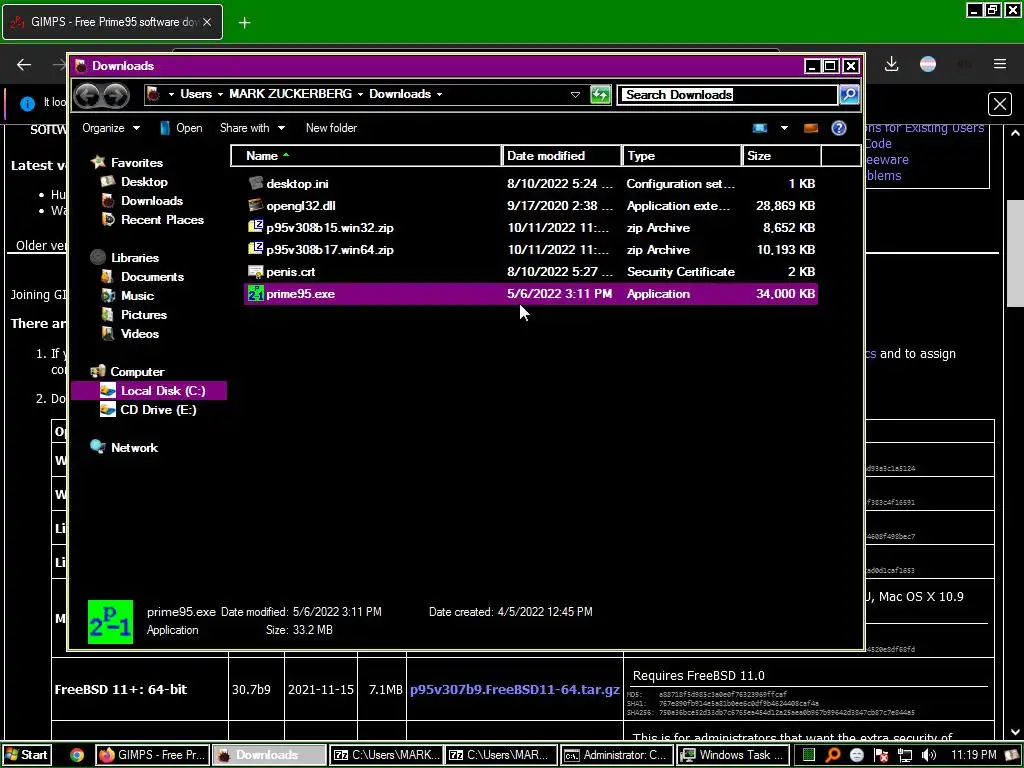Viewport: 1024px width, 768px height.
Task: Switch to Windows Task Manager taskbar button
Action: point(733,755)
